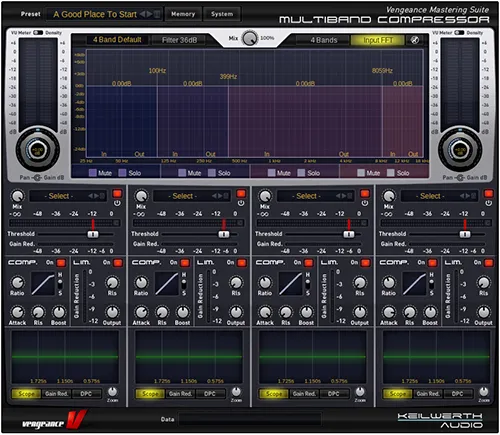The width and height of the screenshot is (500, 435).
Task: Click the fourth band's power icon
Action: (489, 203)
